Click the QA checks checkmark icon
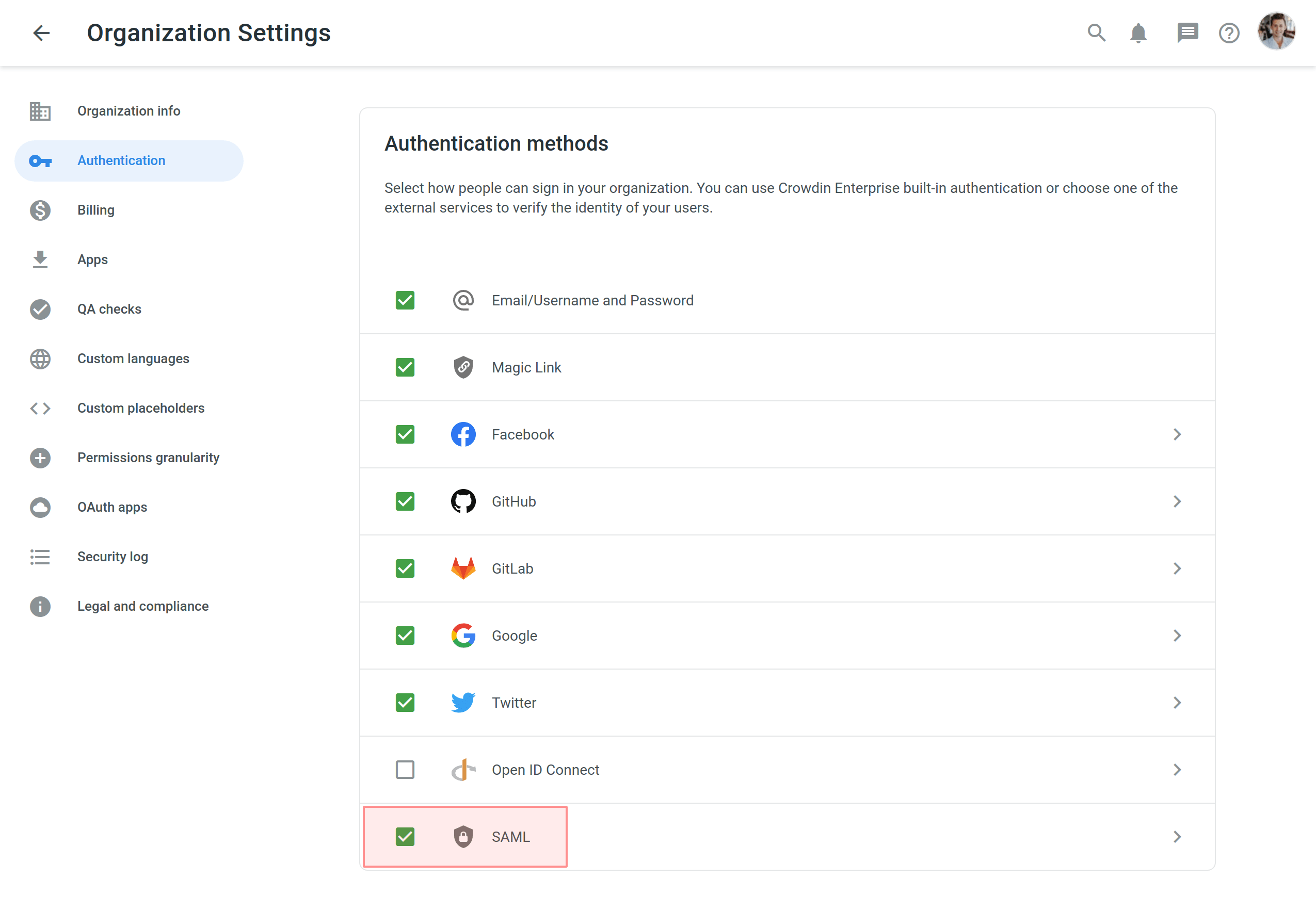The width and height of the screenshot is (1316, 911). [x=40, y=309]
